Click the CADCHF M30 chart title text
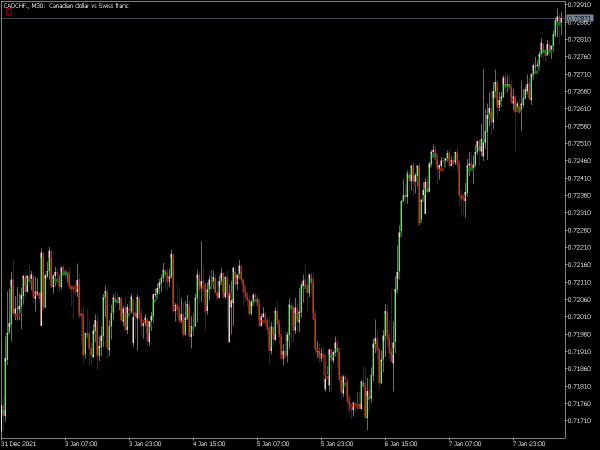Image resolution: width=600 pixels, height=450 pixels. [x=66, y=5]
